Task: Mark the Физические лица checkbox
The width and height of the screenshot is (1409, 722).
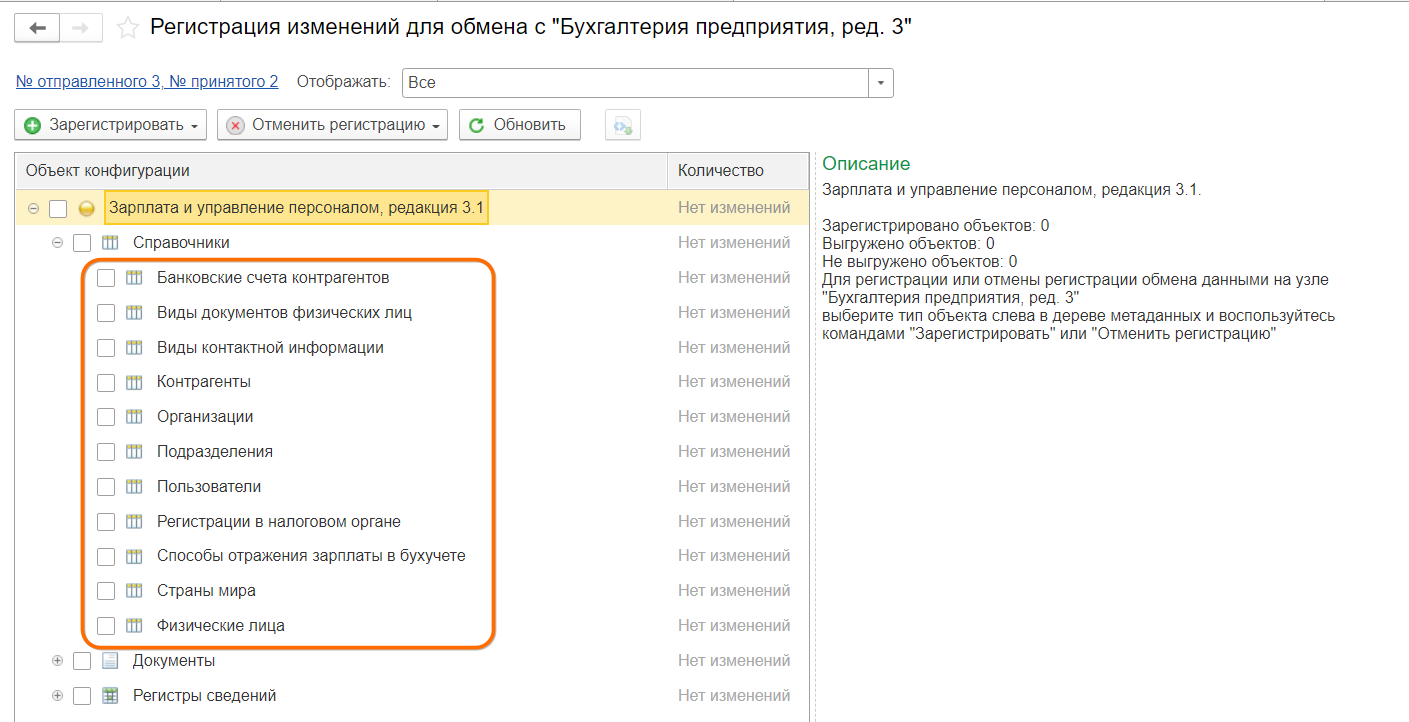Action: [x=106, y=626]
